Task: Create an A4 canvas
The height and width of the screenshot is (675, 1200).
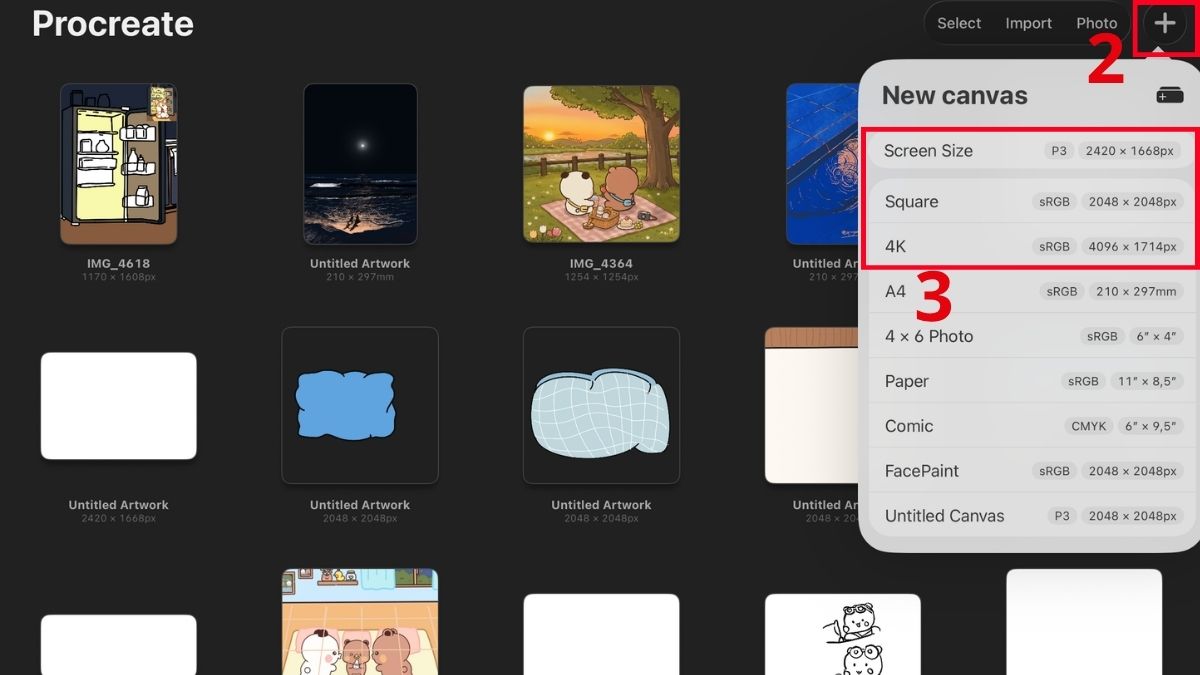Action: [1030, 291]
